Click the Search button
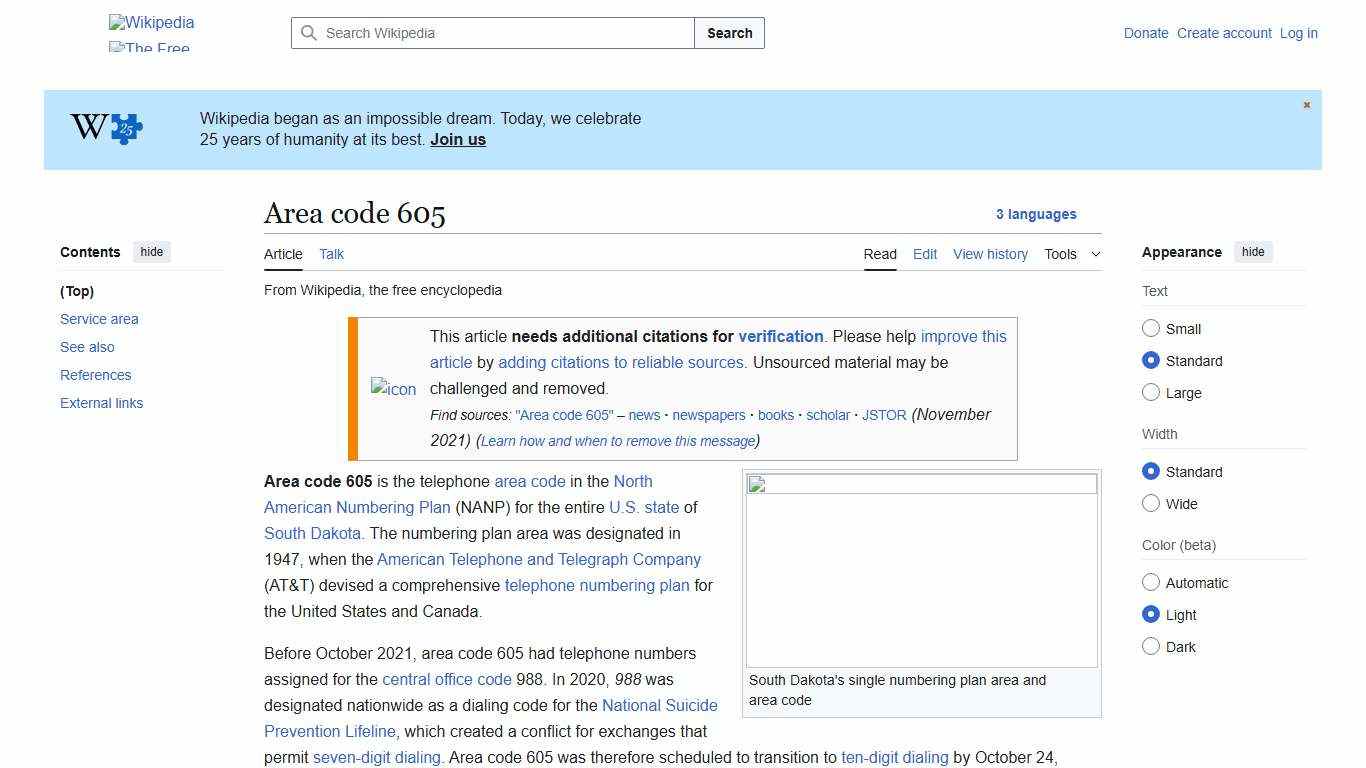This screenshot has height=768, width=1366. [729, 33]
